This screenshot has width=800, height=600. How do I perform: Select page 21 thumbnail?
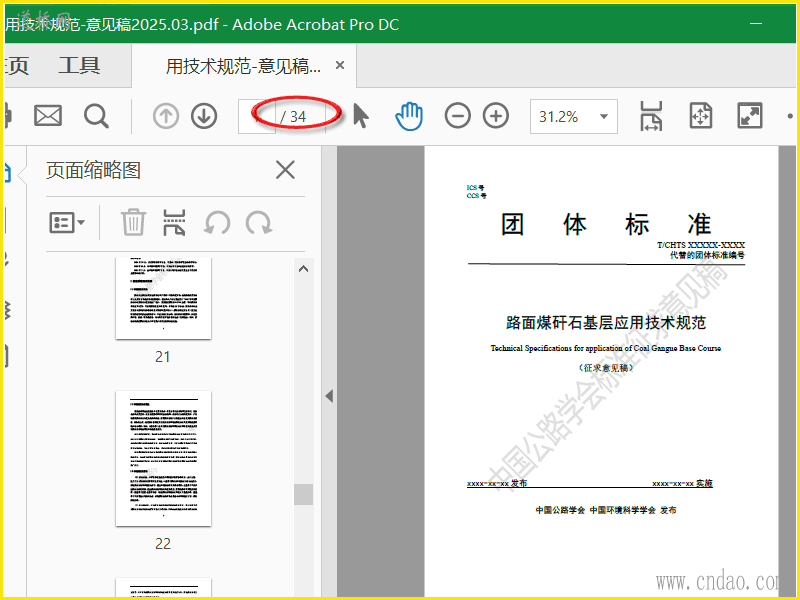point(163,298)
